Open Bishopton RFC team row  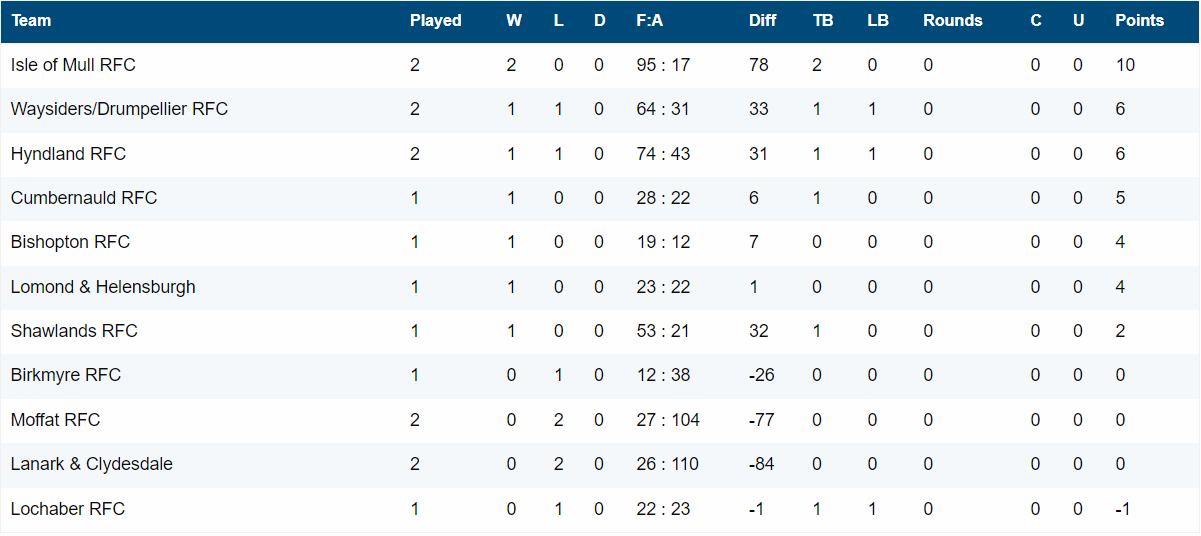coord(70,242)
